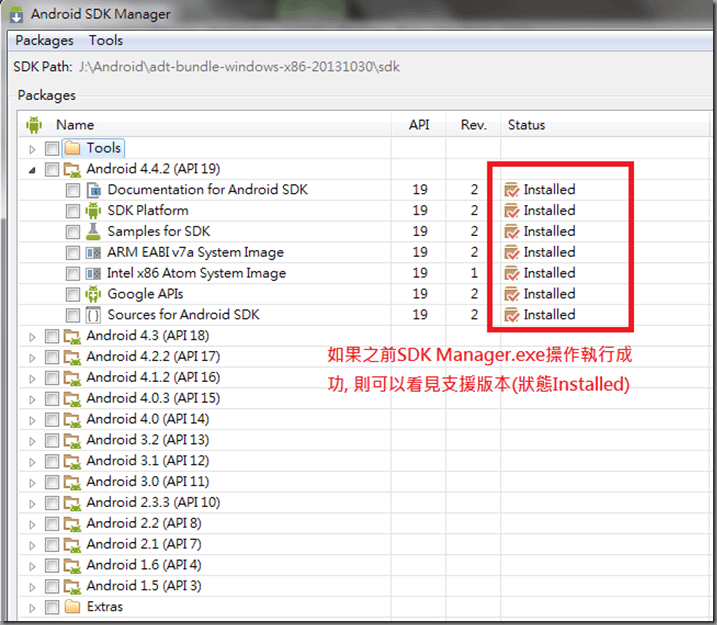717x625 pixels.
Task: Check the Extras checkbox
Action: pos(52,607)
